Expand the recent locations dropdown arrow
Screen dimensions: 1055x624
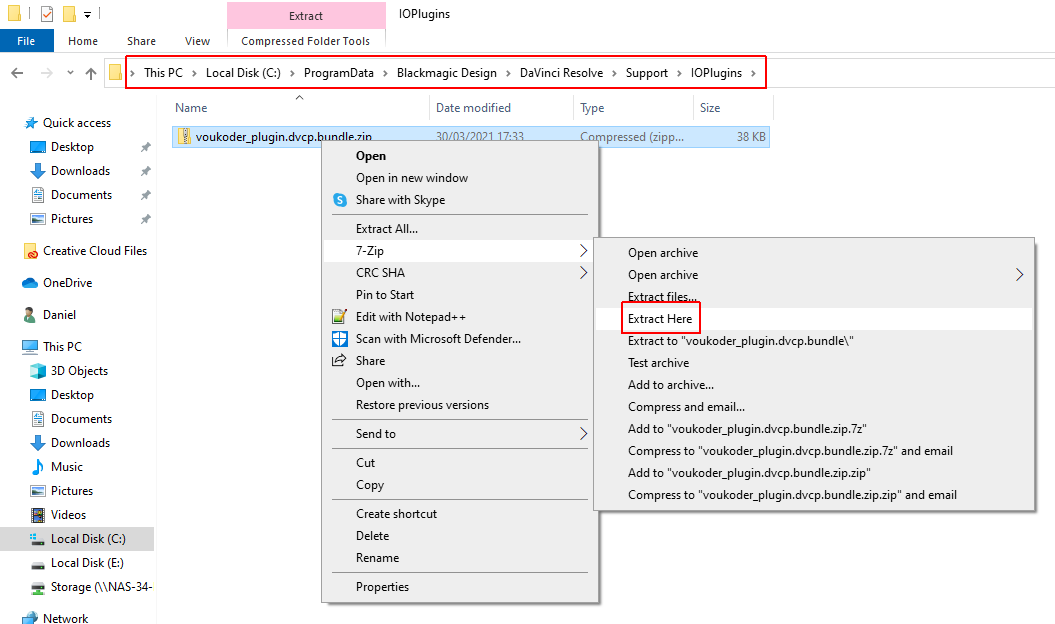(x=69, y=73)
